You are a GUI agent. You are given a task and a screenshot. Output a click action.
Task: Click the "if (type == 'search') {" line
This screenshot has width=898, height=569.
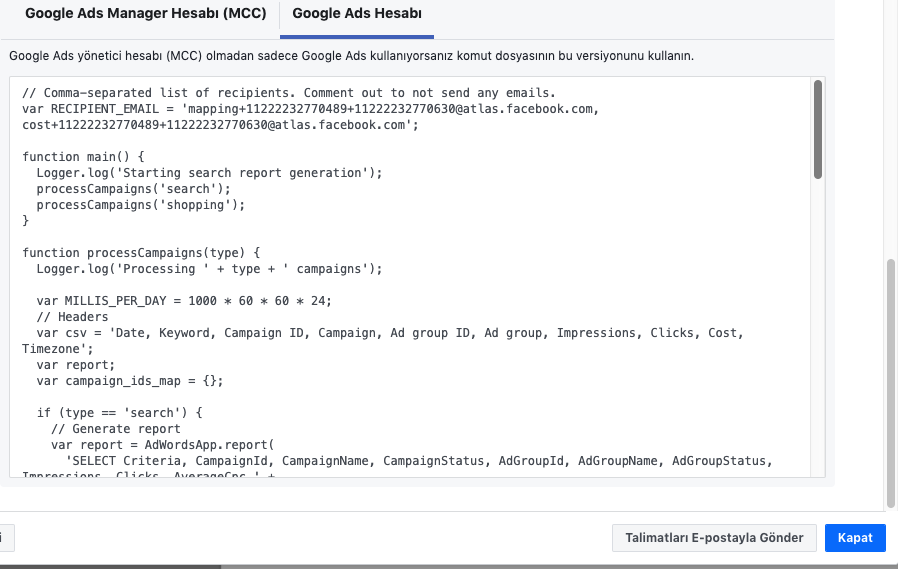pos(119,413)
